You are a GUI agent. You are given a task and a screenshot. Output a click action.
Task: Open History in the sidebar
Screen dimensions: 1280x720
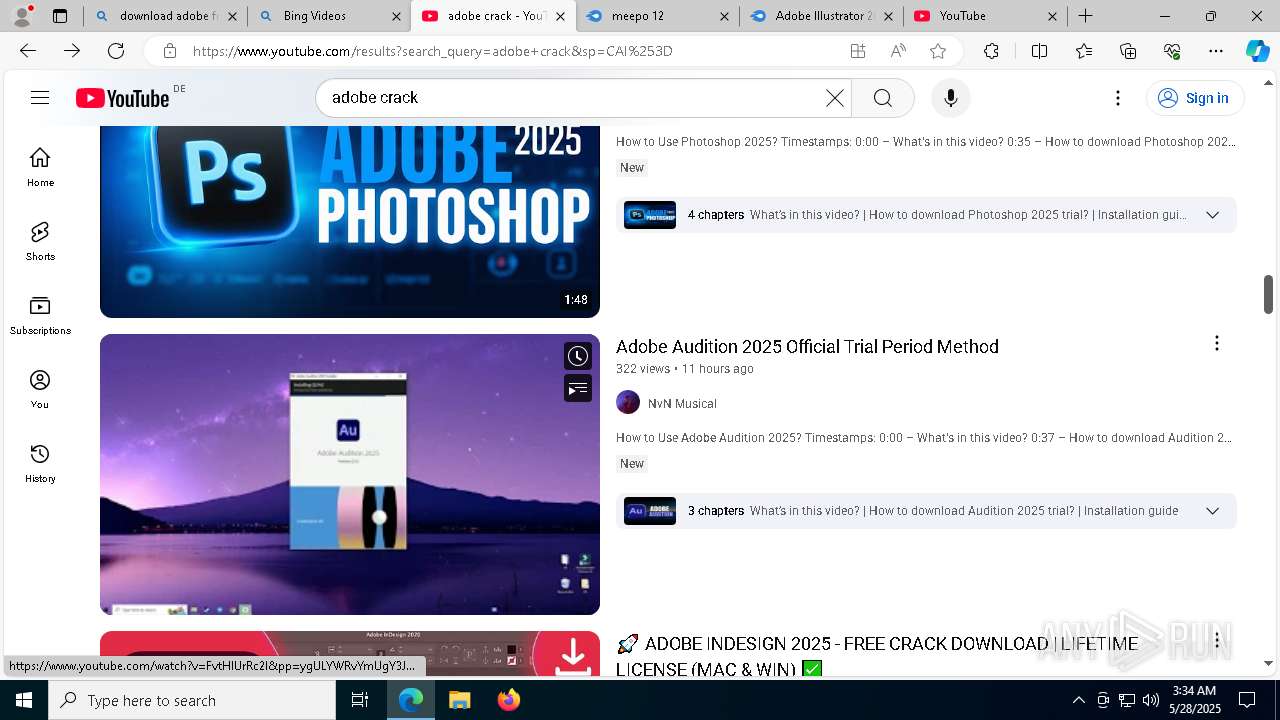(x=40, y=463)
